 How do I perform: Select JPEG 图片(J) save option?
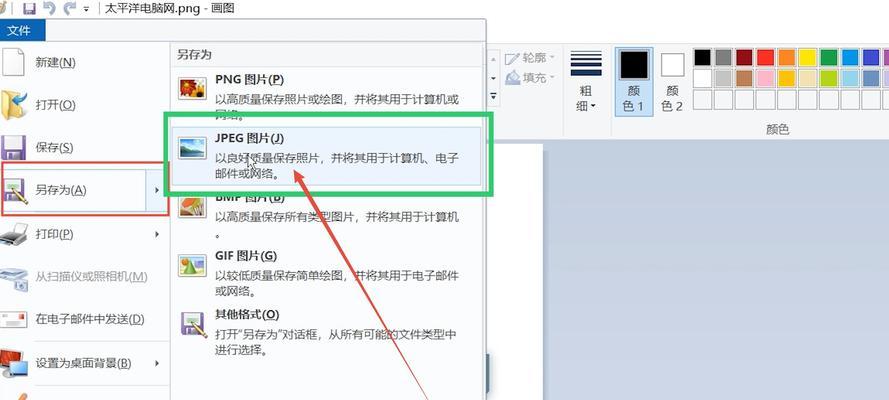326,156
